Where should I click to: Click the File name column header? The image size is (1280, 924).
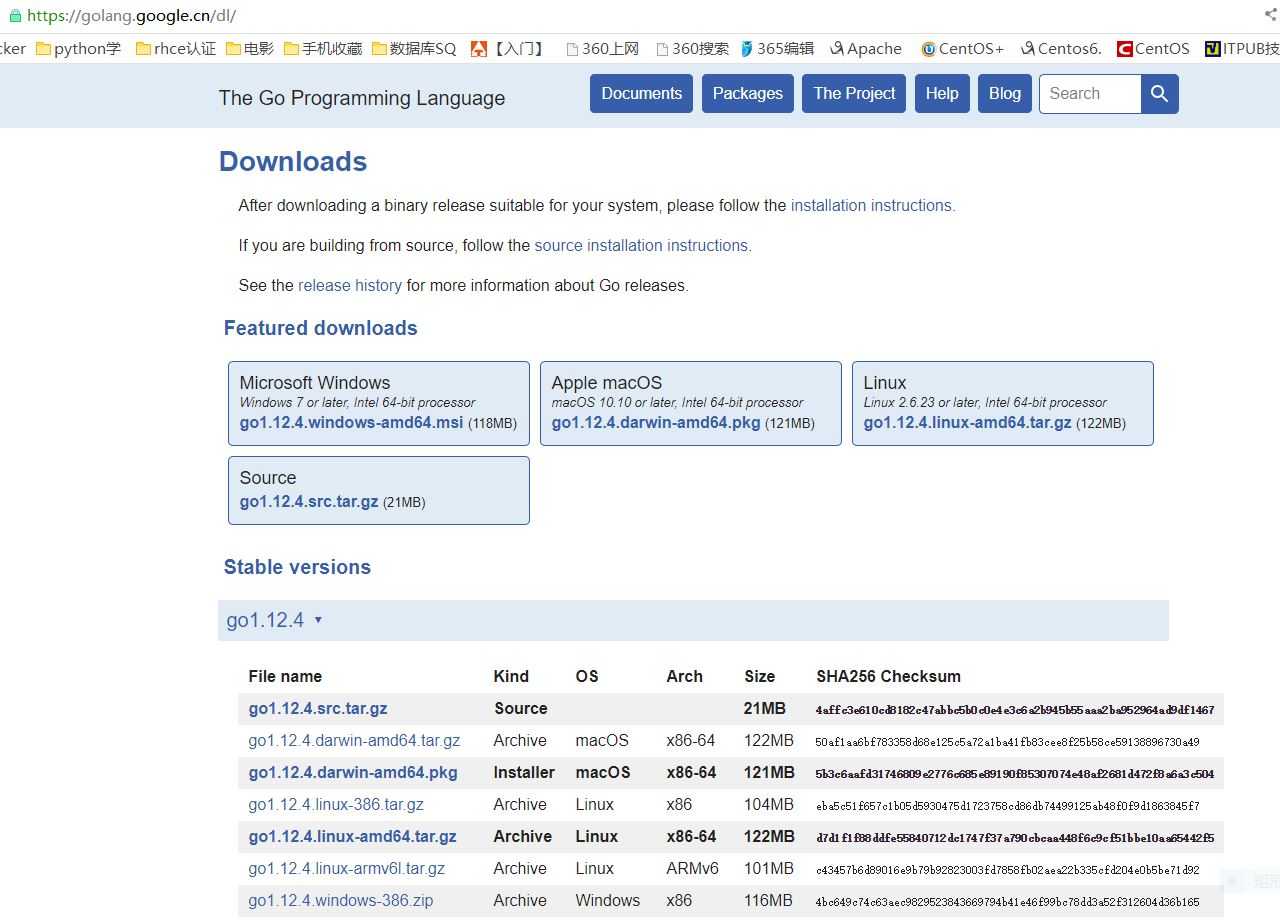[285, 676]
